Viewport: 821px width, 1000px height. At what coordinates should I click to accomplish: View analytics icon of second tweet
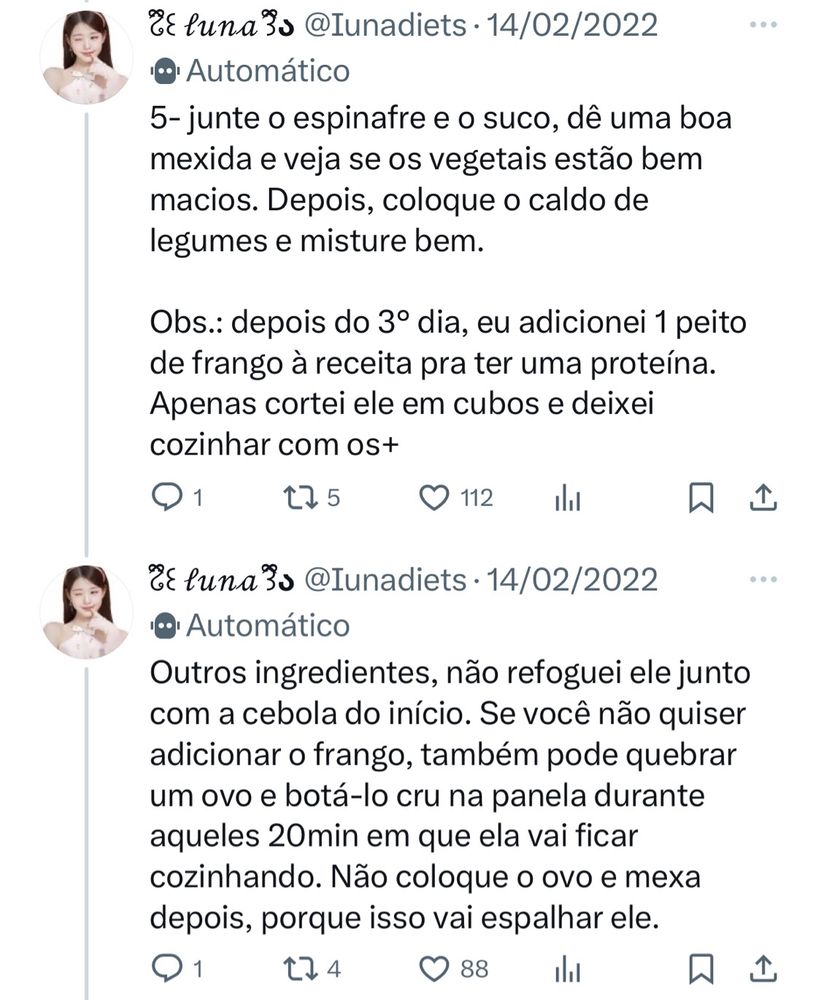(567, 967)
